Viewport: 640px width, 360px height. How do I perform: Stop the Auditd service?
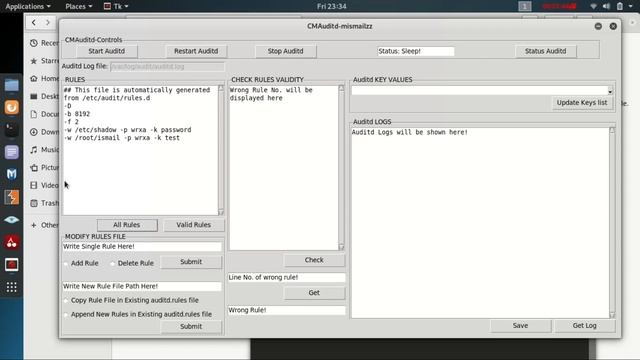point(285,51)
